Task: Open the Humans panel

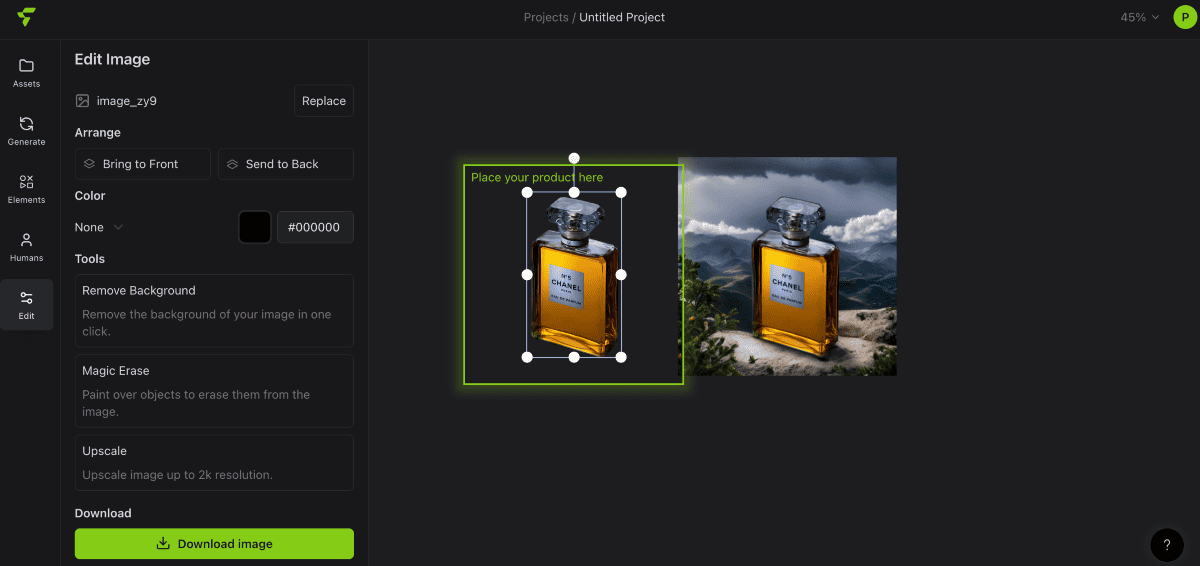Action: tap(27, 247)
